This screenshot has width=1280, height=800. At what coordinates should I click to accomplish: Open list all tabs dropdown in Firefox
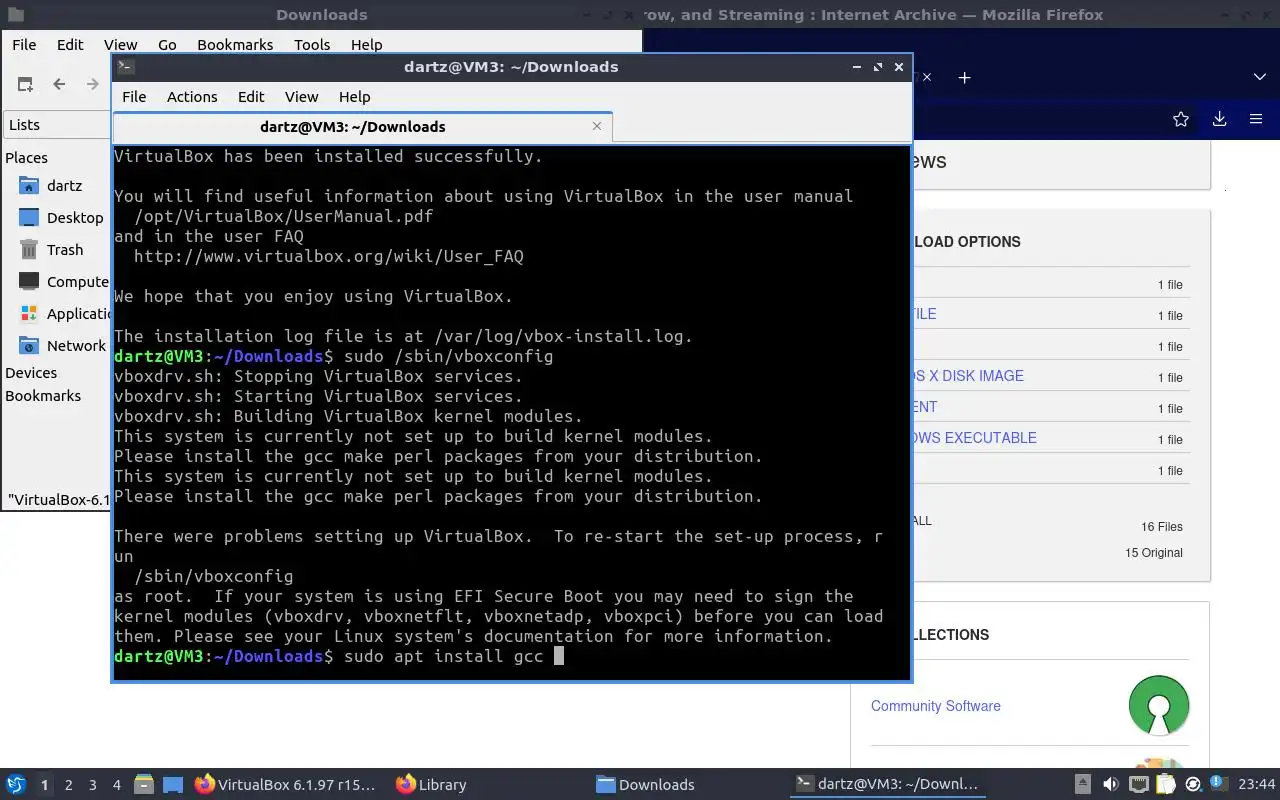tap(1260, 77)
